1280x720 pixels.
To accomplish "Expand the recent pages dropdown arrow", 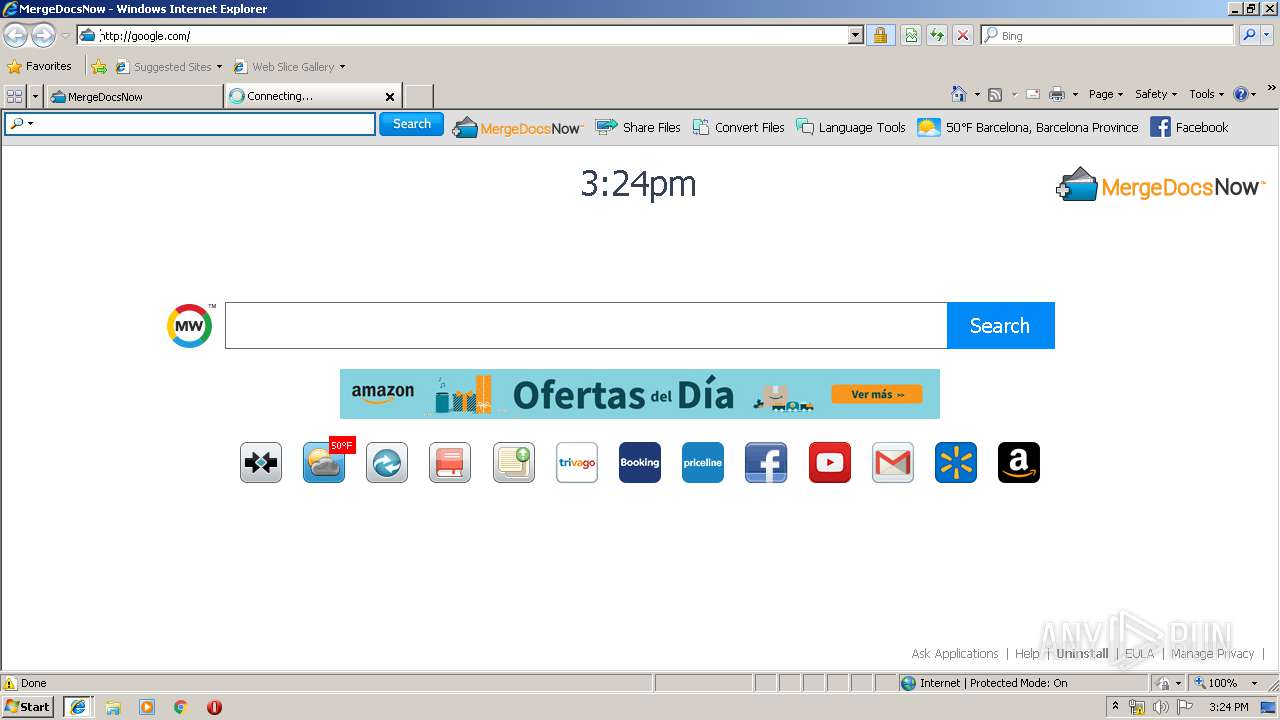I will click(x=65, y=36).
